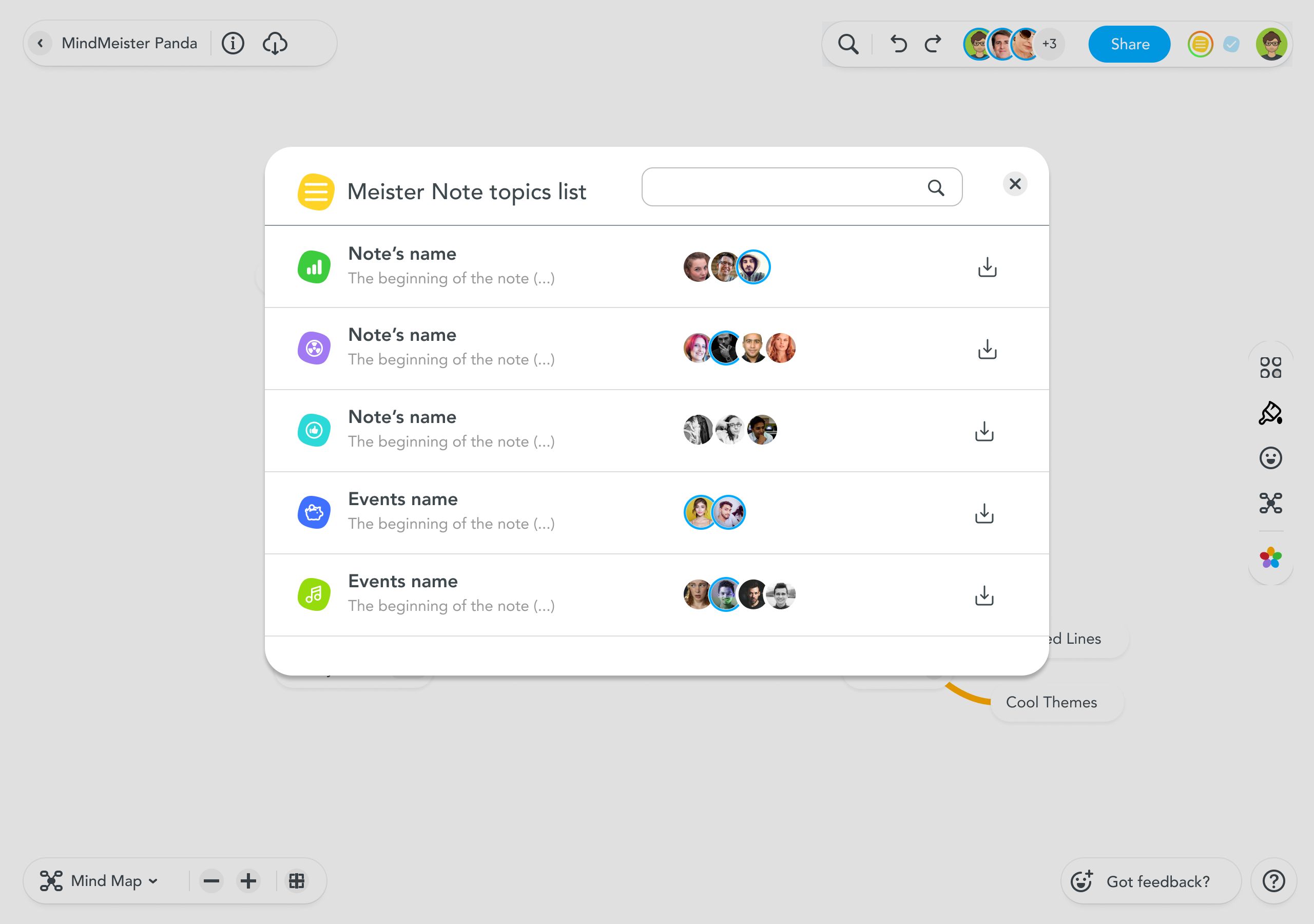The height and width of the screenshot is (924, 1314).
Task: Go back using the chevron beside MindMeister Panda
Action: [40, 44]
